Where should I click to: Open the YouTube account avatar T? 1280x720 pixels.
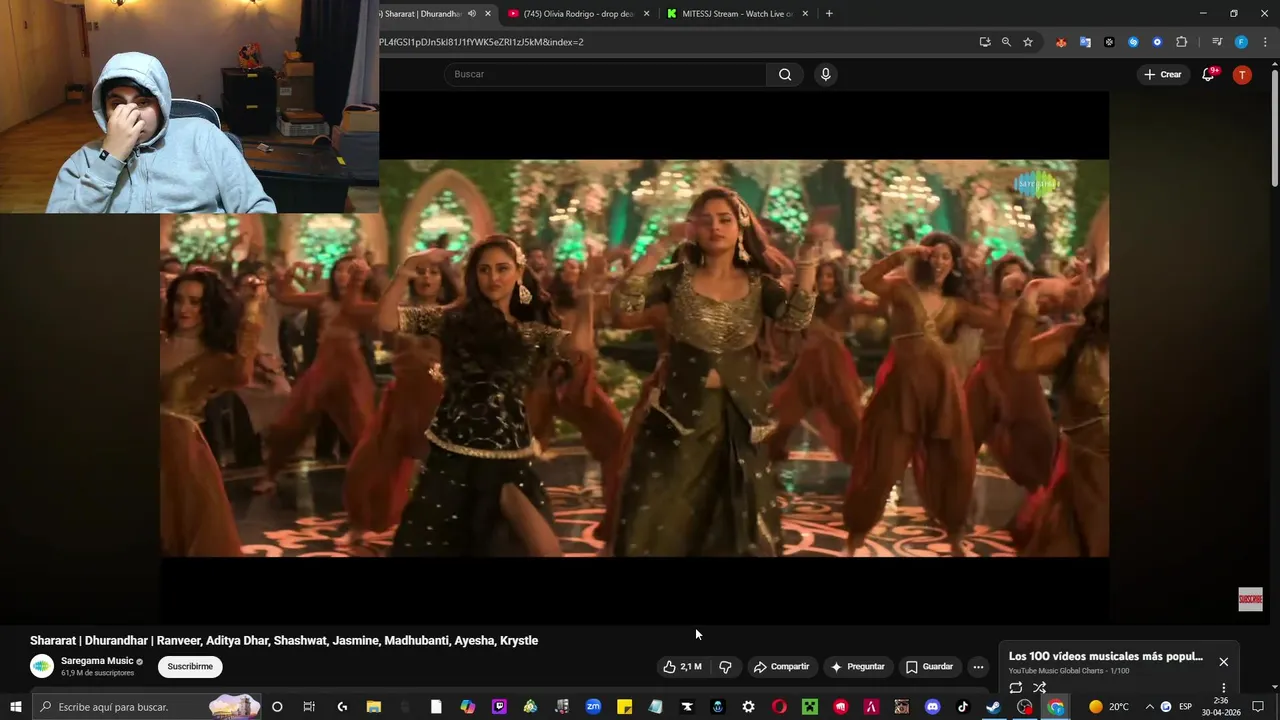pos(1242,74)
